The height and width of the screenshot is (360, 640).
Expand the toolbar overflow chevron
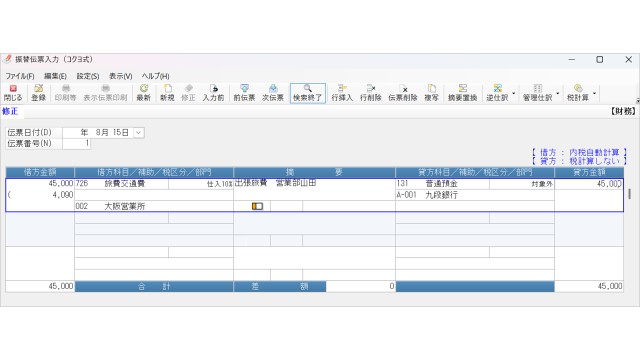coord(637,100)
